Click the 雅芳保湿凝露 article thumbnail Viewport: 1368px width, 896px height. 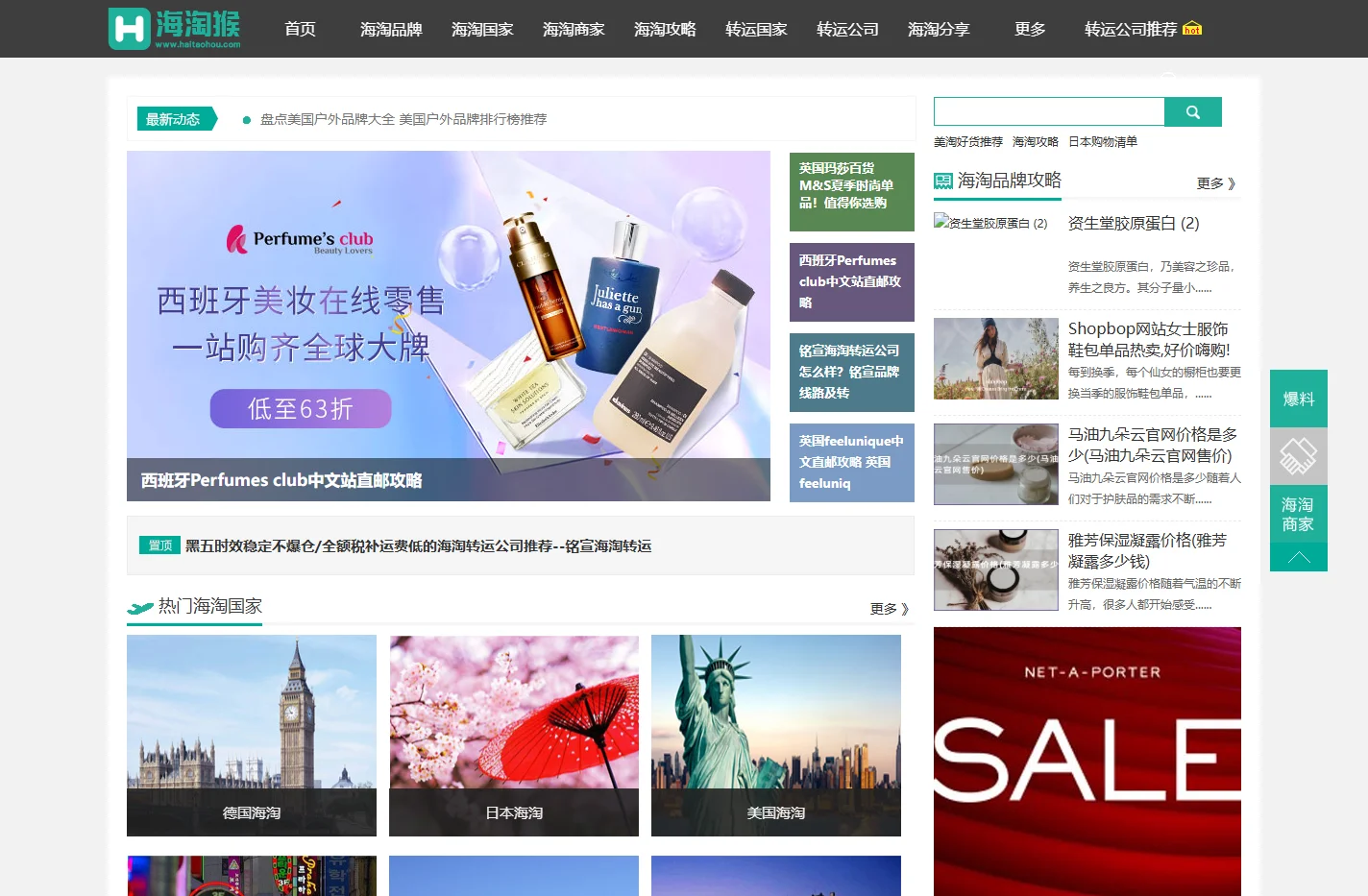[996, 570]
